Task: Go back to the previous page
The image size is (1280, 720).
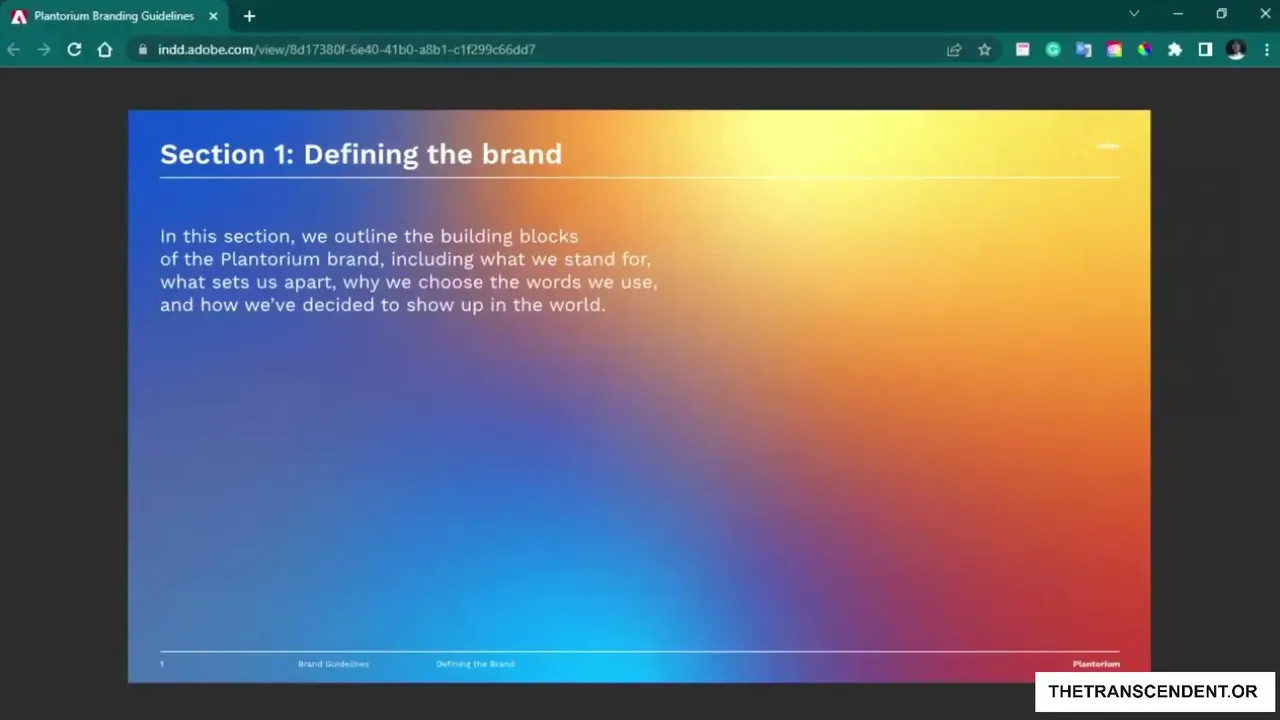Action: click(x=14, y=49)
